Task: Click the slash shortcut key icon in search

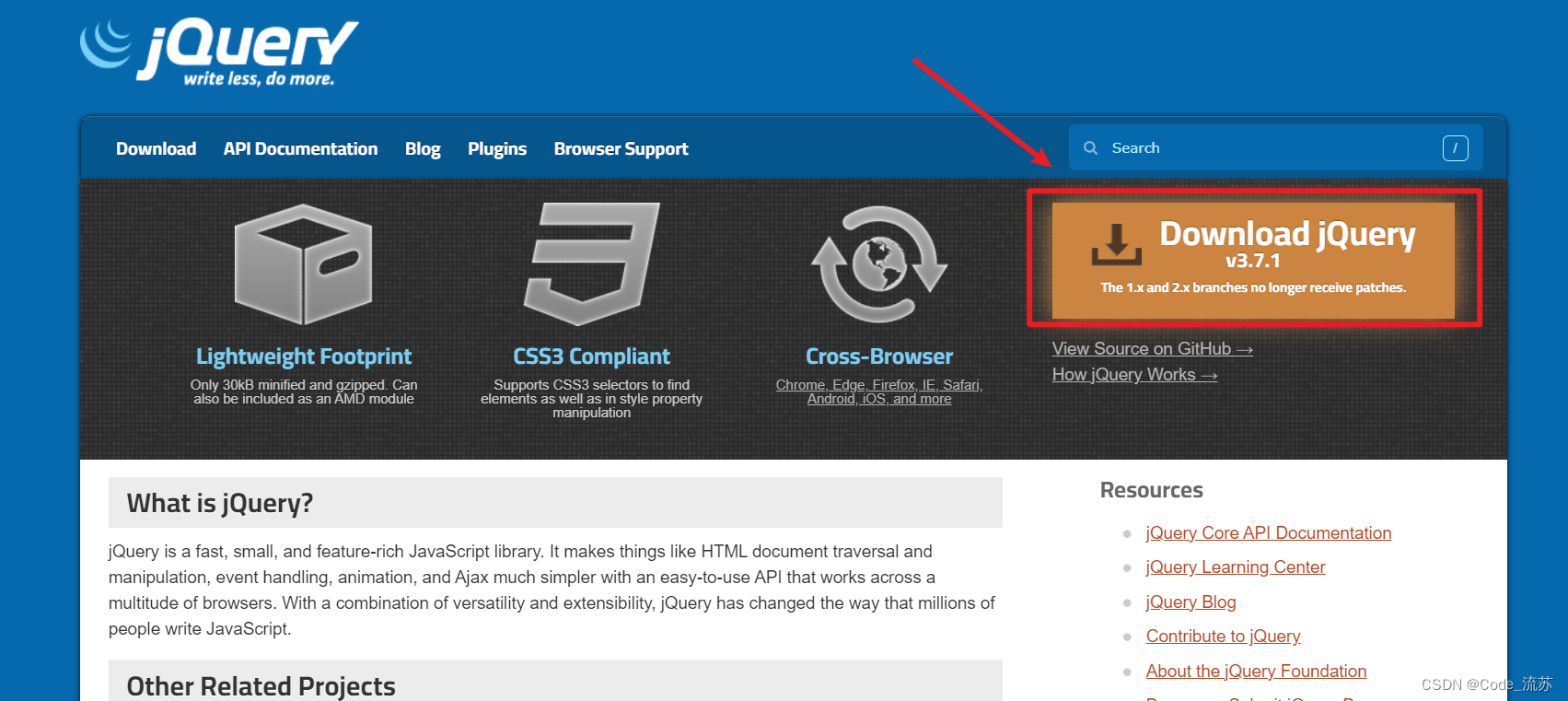Action: point(1455,148)
